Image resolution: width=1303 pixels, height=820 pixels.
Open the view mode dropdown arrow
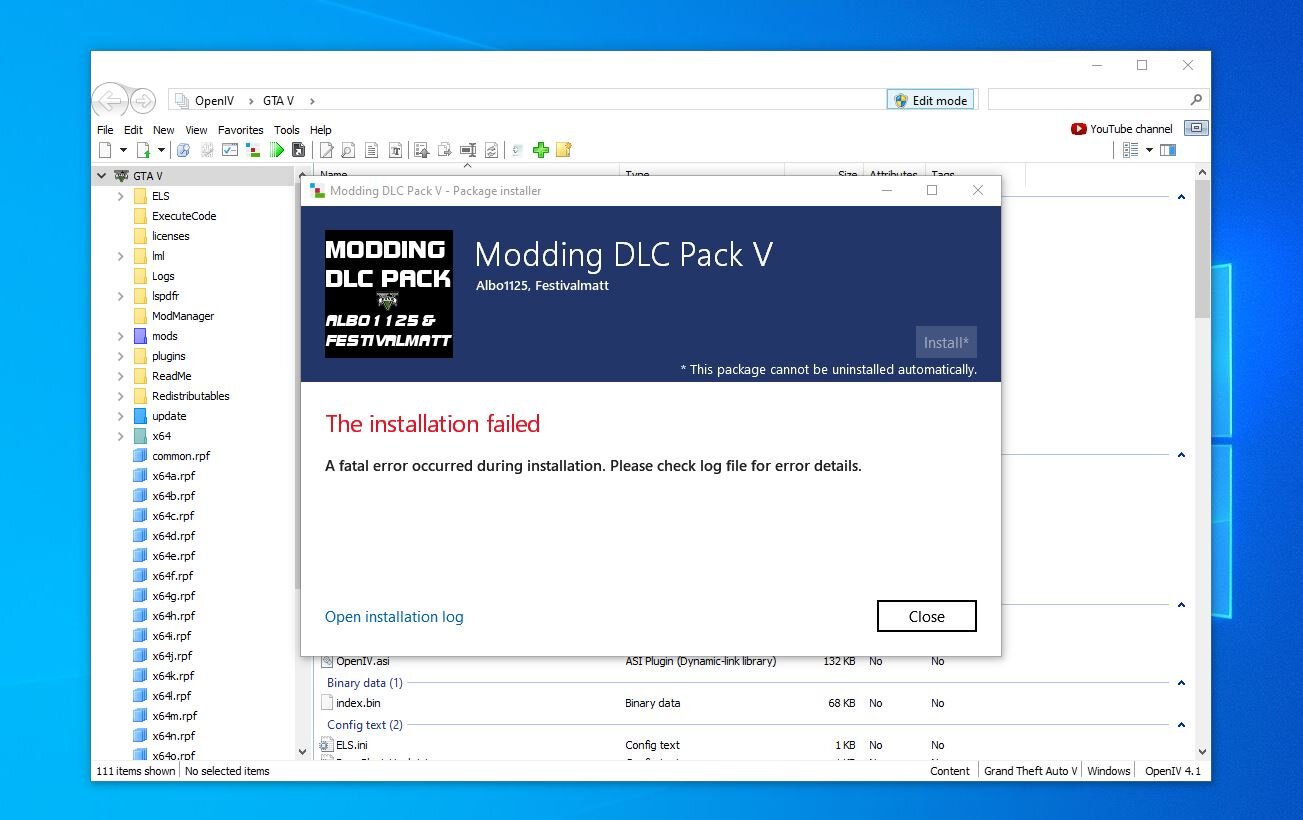coord(1149,150)
